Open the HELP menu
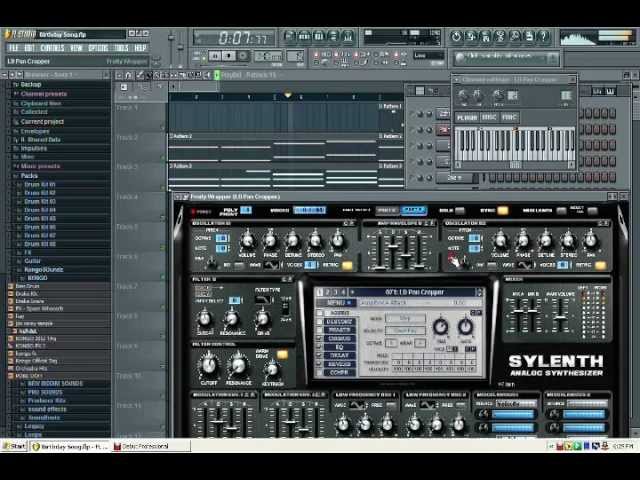 [x=140, y=48]
